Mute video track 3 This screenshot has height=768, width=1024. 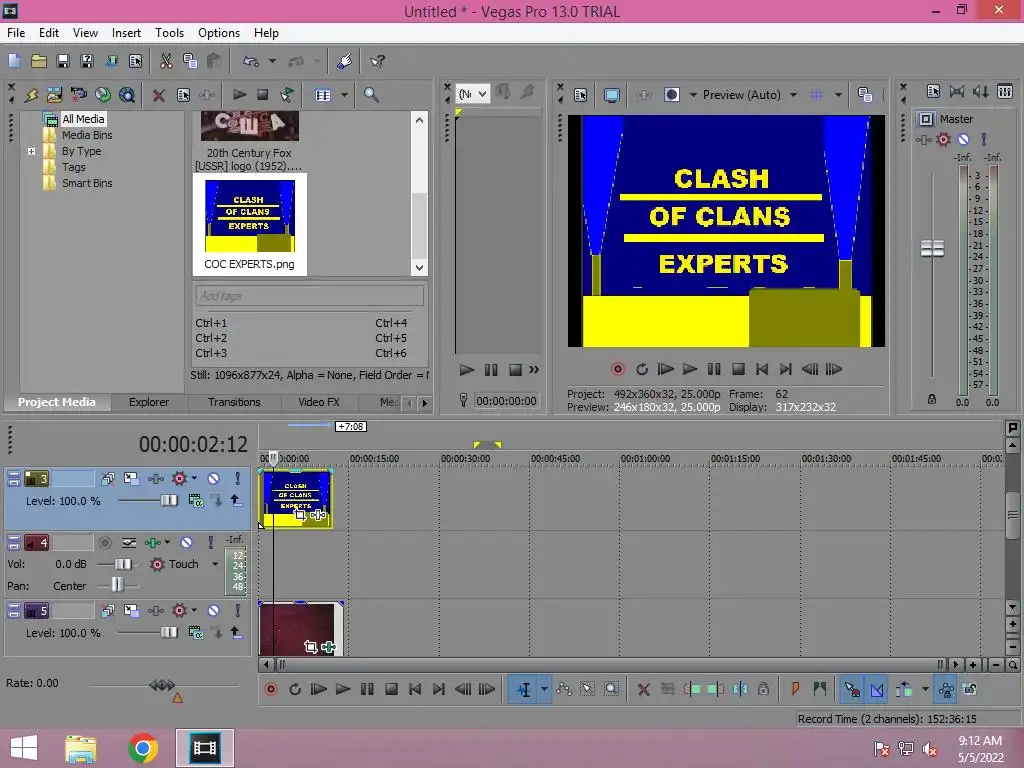214,479
